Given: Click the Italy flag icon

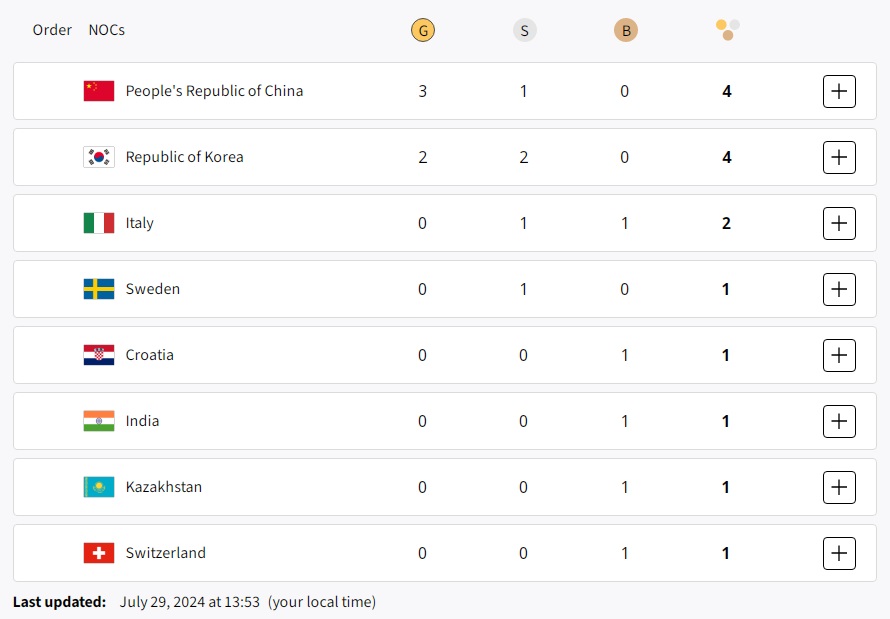Looking at the screenshot, I should pos(99,223).
